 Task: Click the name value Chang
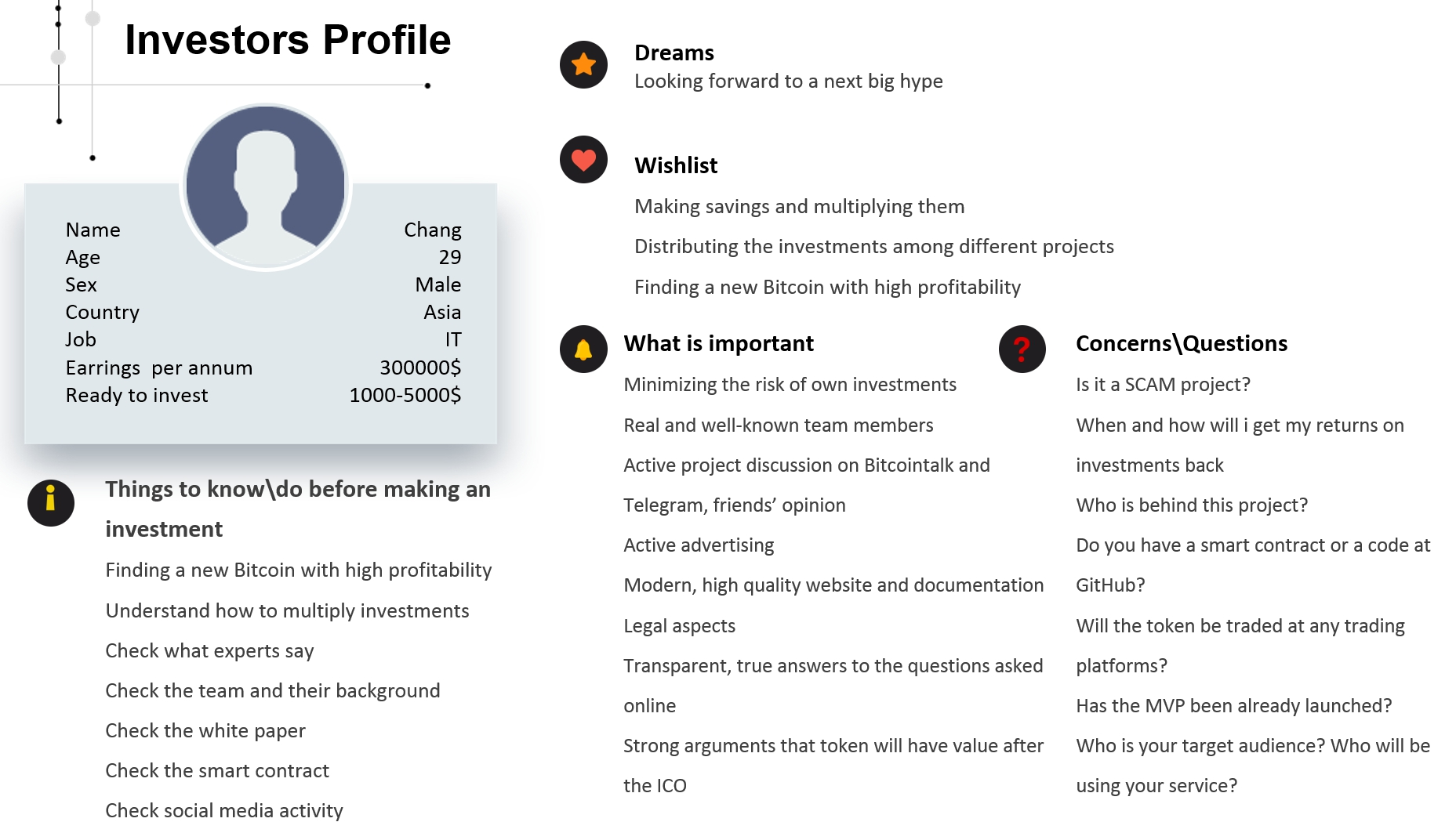coord(432,230)
